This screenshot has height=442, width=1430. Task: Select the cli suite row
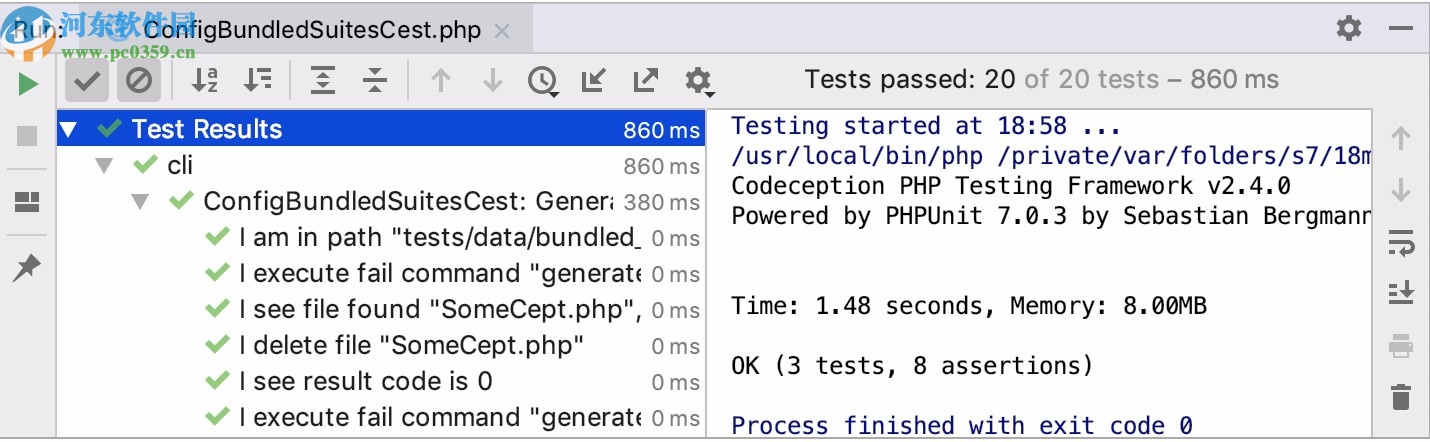[381, 165]
